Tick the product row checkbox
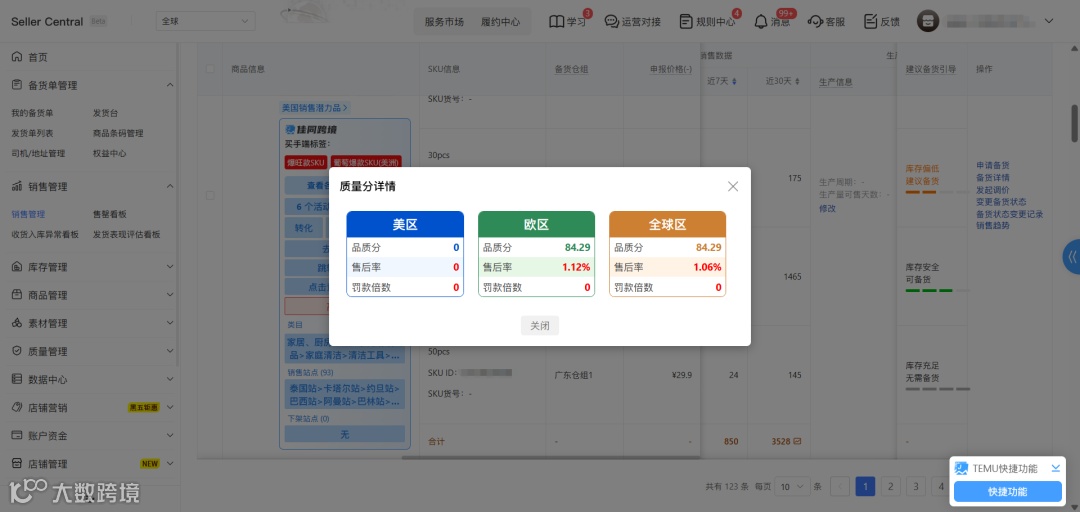The width and height of the screenshot is (1080, 512). pos(210,196)
